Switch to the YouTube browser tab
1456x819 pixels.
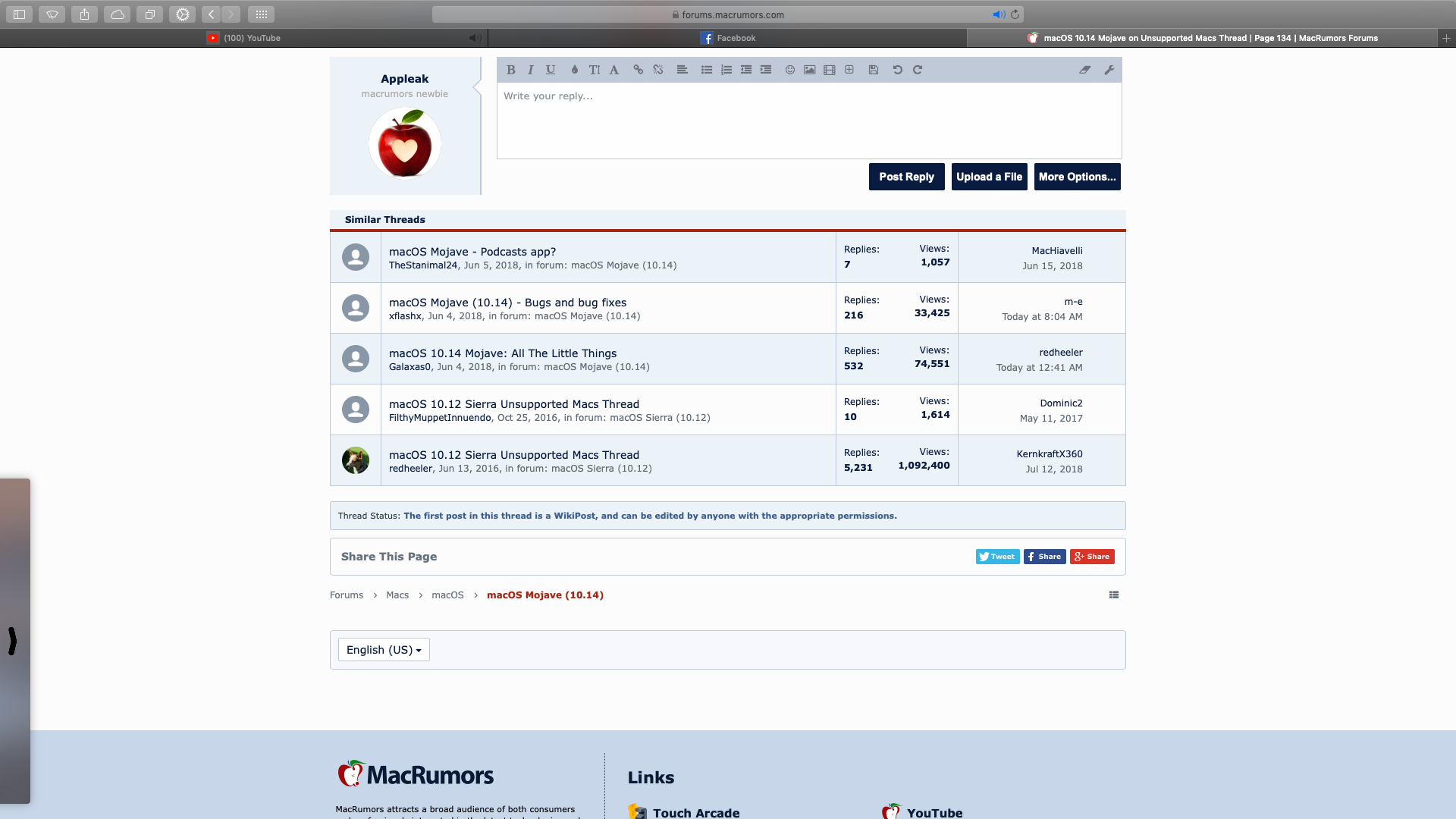click(244, 38)
